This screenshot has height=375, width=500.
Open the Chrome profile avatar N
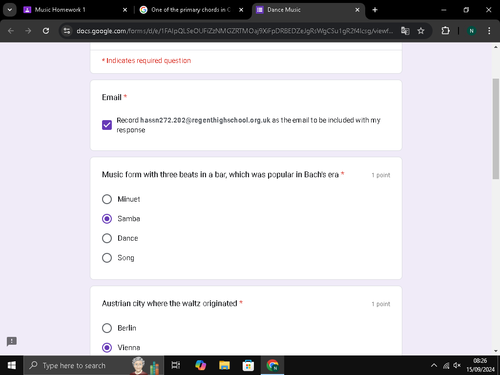471,31
